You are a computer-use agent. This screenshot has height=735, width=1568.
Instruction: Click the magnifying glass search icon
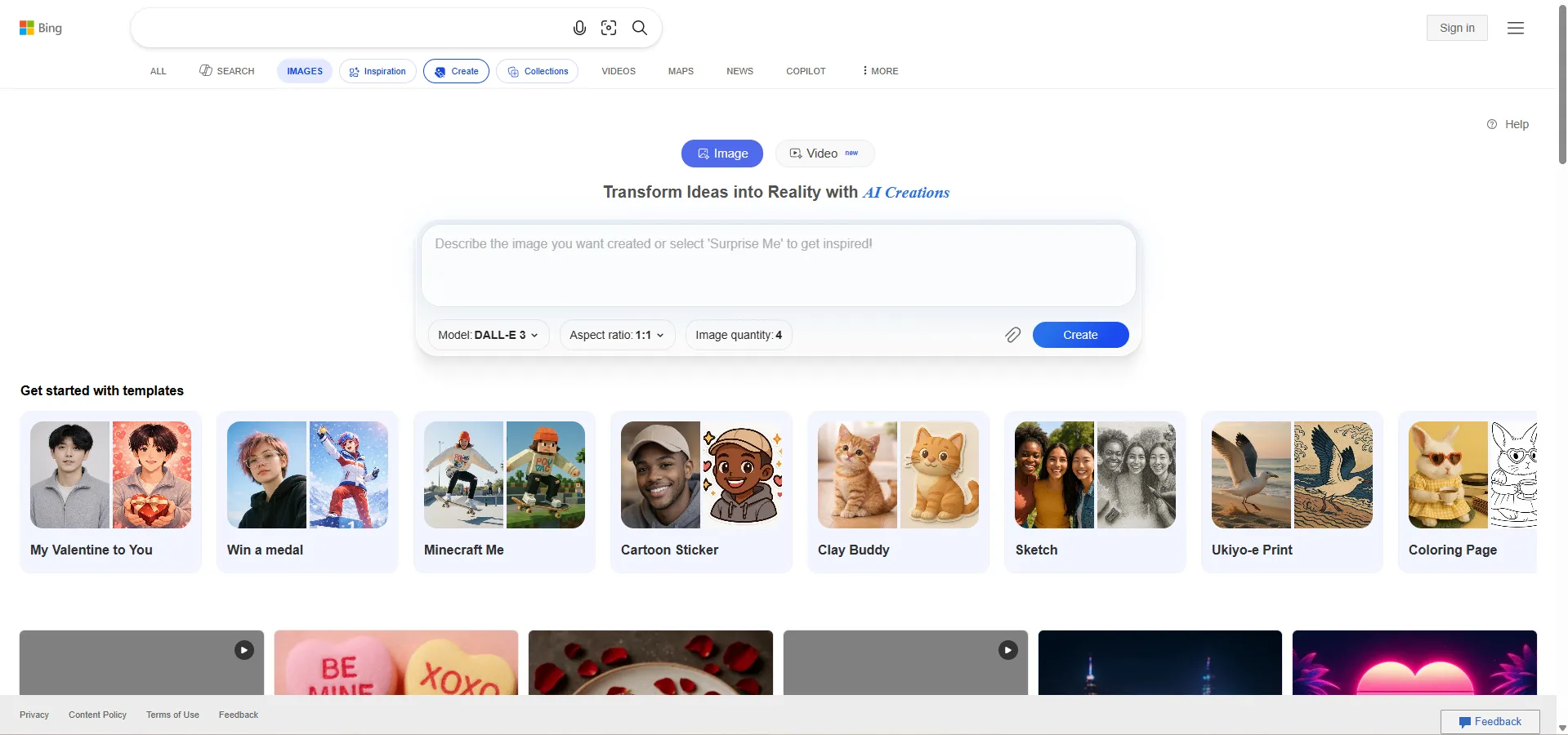tap(640, 27)
